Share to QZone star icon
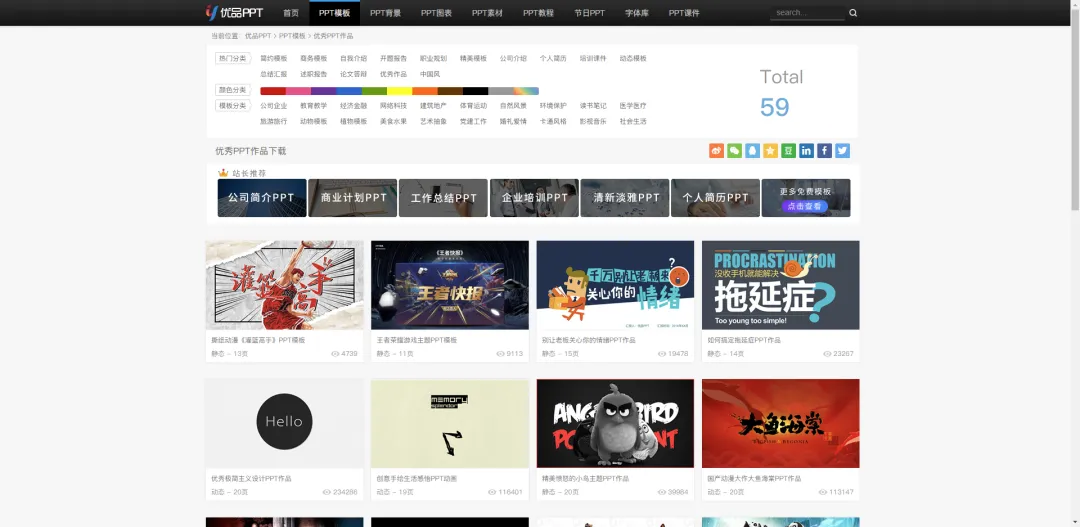Image resolution: width=1080 pixels, height=527 pixels. click(770, 150)
